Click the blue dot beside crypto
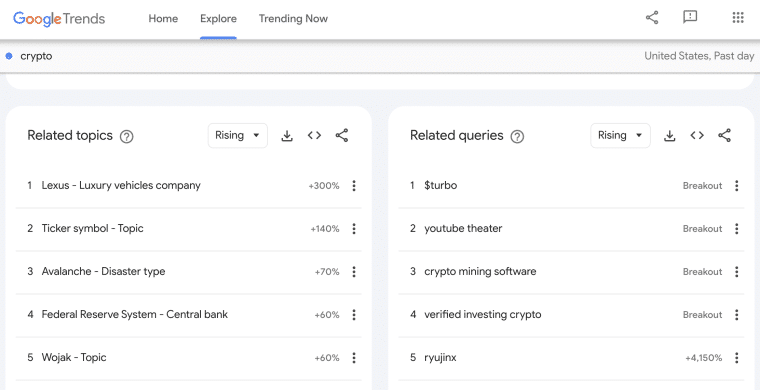 click(x=9, y=56)
